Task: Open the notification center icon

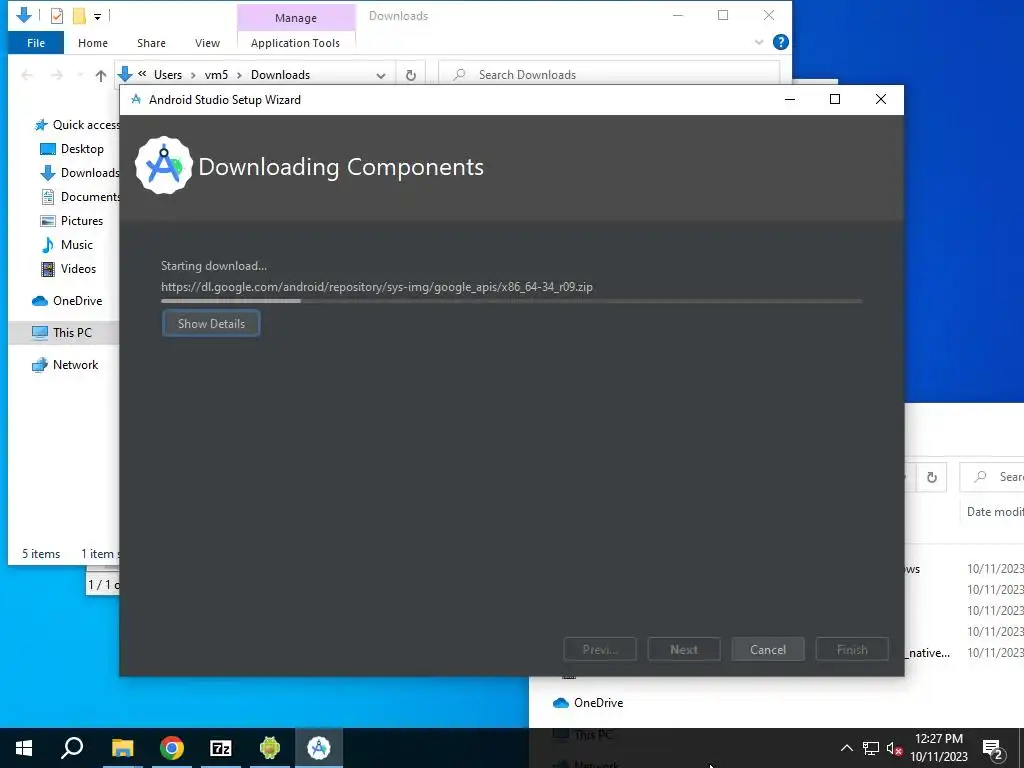Action: pos(993,748)
